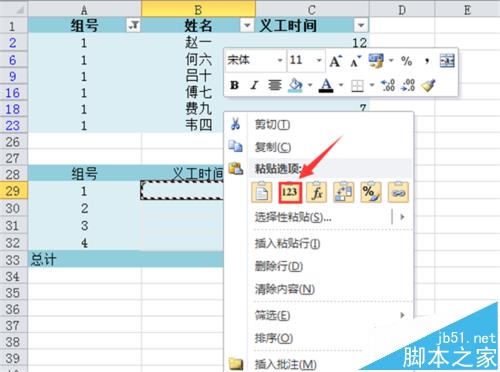This screenshot has width=500, height=372.
Task: Choose Paste Link option
Action: click(398, 192)
